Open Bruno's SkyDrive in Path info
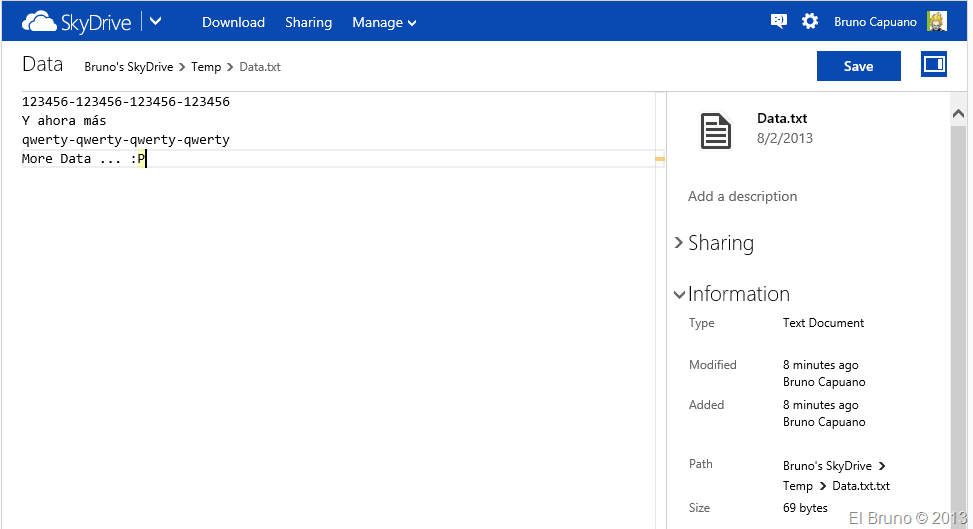The height and width of the screenshot is (529, 973). tap(827, 466)
